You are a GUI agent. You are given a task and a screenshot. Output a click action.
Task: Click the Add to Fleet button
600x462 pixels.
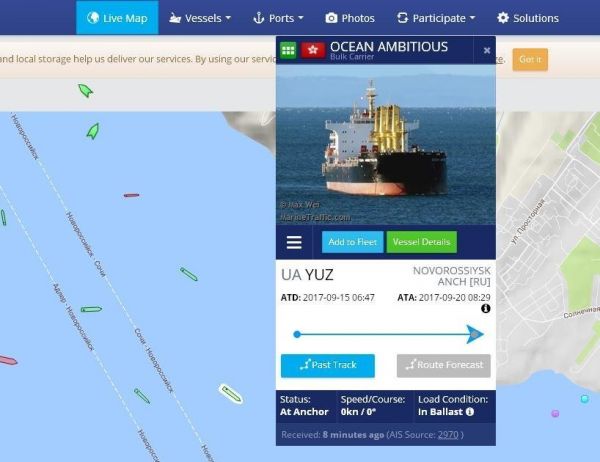coord(352,242)
